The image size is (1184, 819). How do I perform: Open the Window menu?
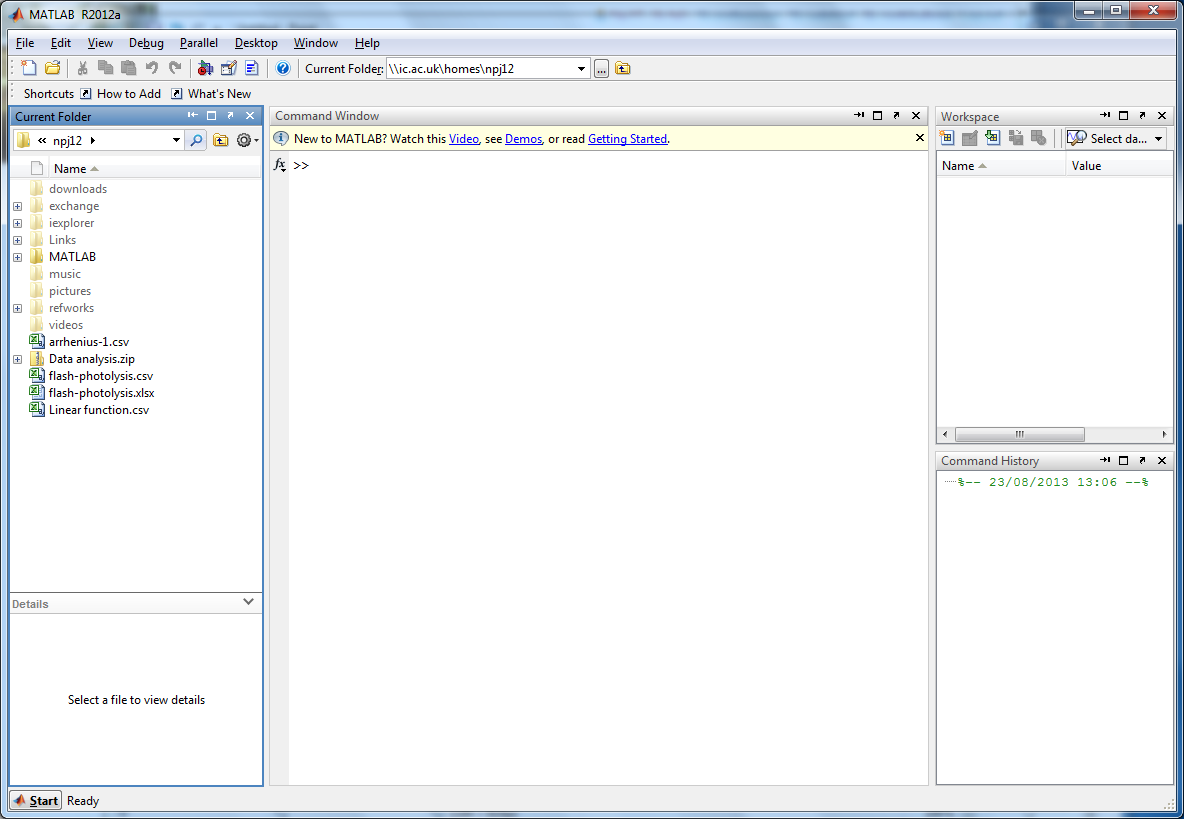[316, 43]
